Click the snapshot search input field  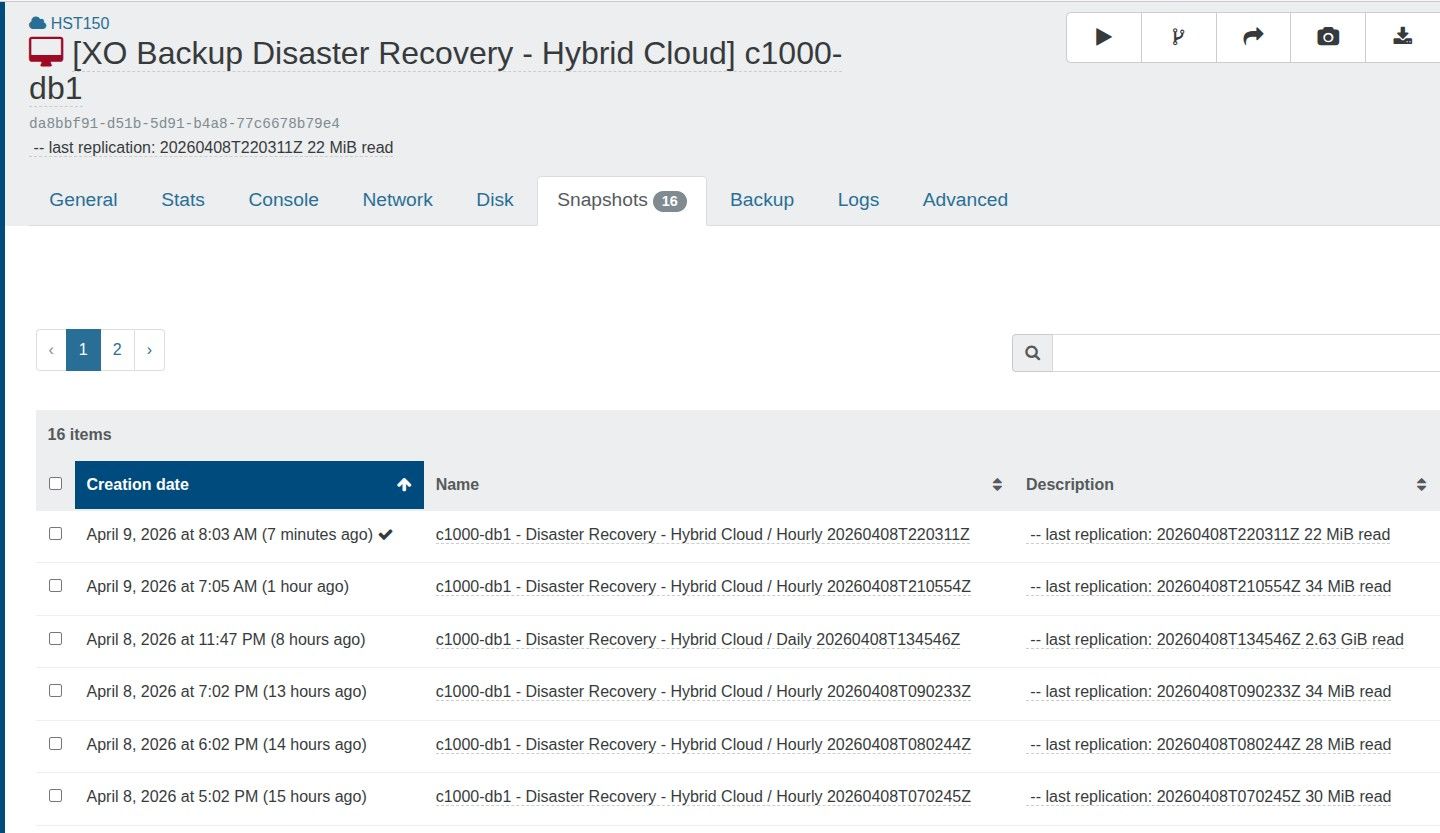(1245, 353)
